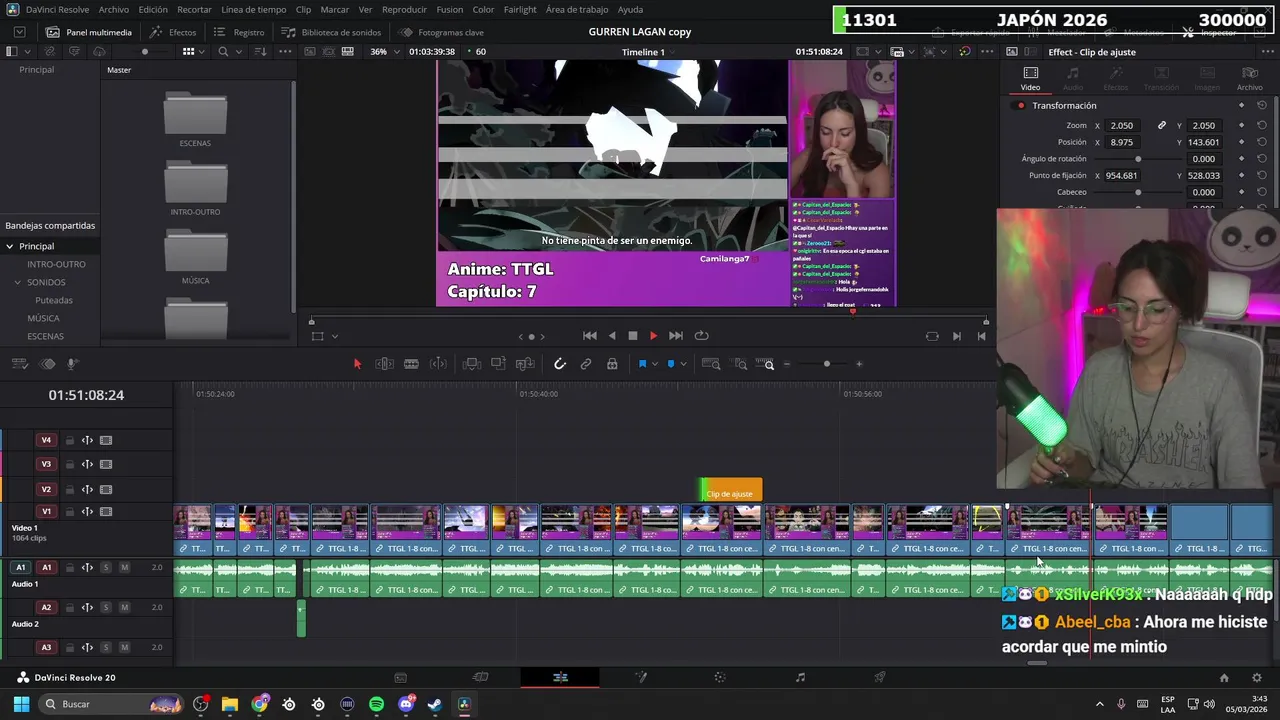Play timeline in reverse
Screen dimensions: 1280x720
(612, 336)
